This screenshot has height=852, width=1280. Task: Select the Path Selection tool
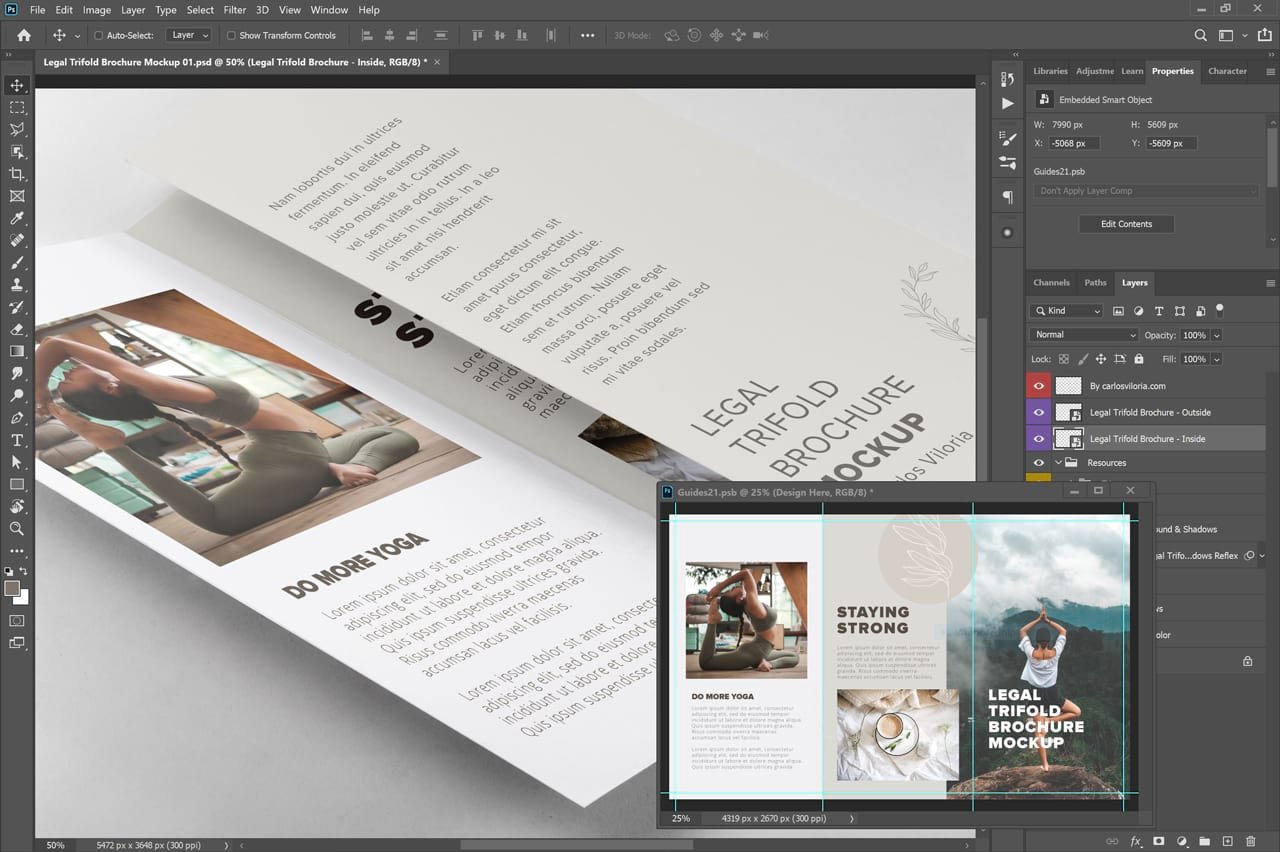point(17,462)
